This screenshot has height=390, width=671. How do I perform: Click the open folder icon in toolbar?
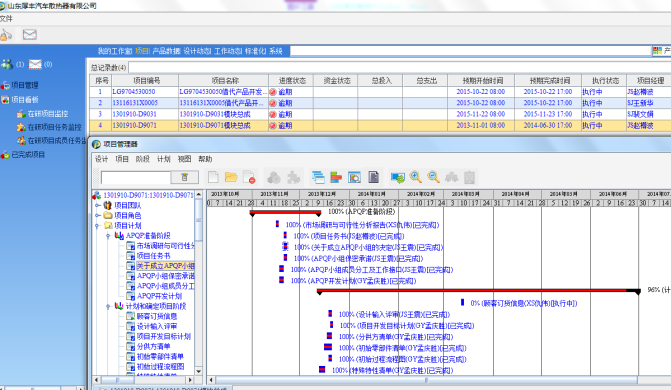(x=231, y=177)
